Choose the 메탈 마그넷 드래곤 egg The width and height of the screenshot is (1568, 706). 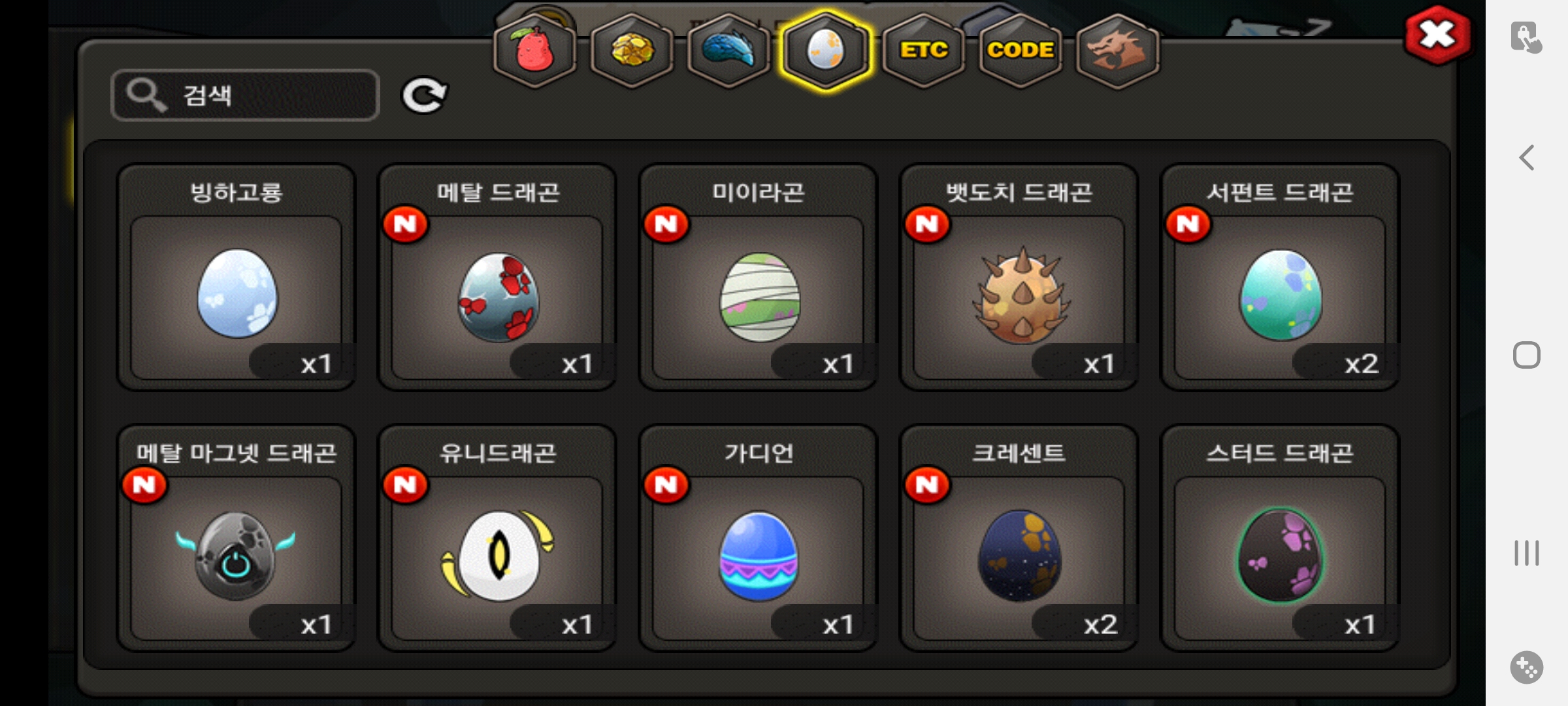click(x=236, y=538)
